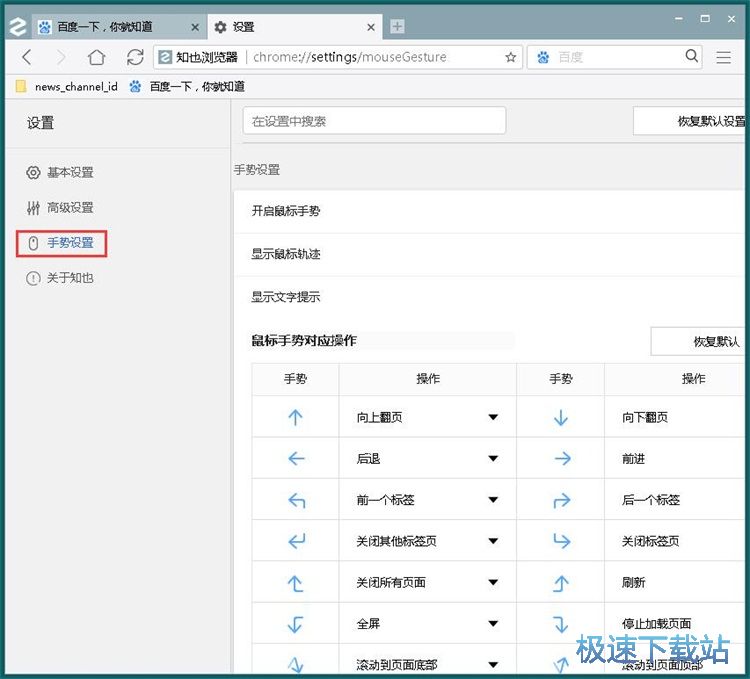This screenshot has width=750, height=679.
Task: Close the 百度一下 tab
Action: click(x=195, y=28)
